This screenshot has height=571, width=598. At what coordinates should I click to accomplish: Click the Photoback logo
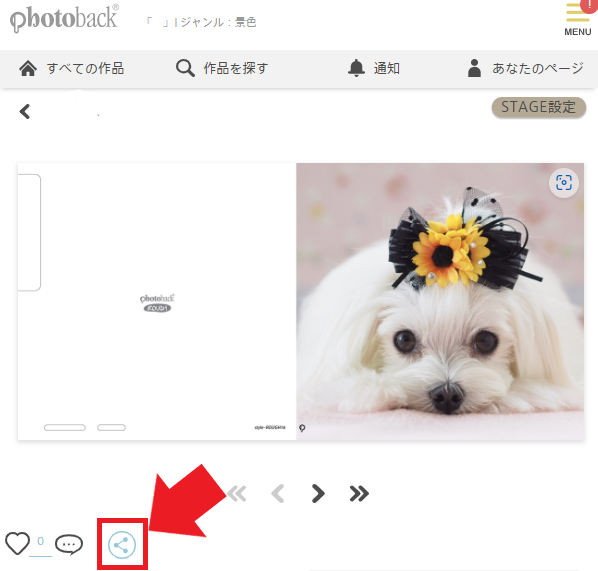click(x=64, y=19)
